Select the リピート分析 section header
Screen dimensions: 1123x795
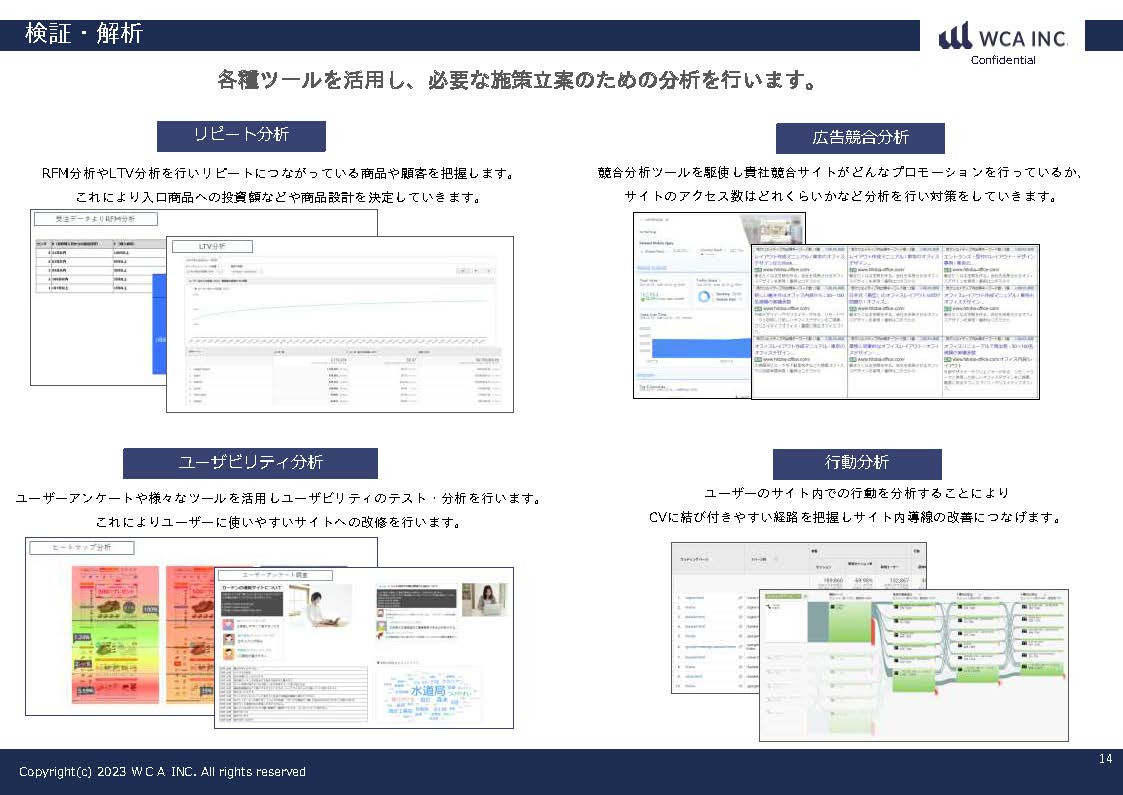pyautogui.click(x=240, y=136)
